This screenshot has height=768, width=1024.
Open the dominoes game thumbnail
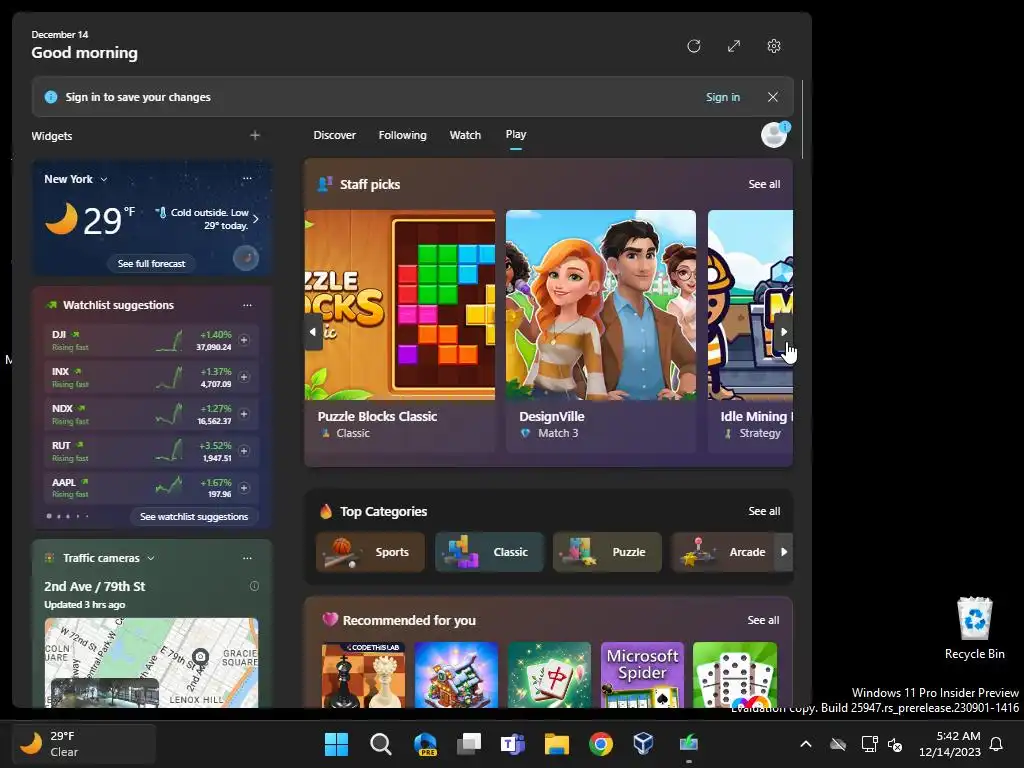click(735, 675)
